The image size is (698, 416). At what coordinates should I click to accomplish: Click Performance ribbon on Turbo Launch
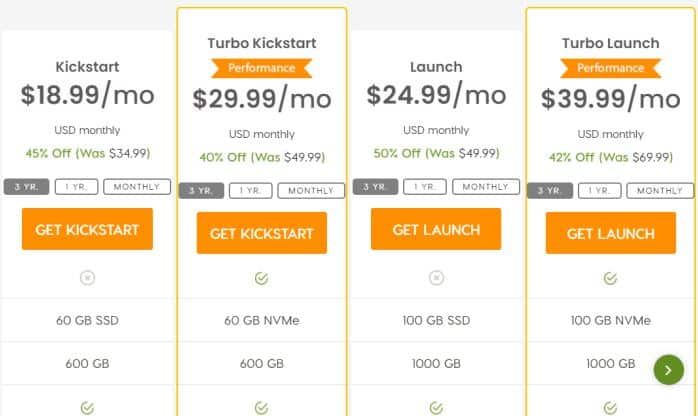[x=611, y=68]
